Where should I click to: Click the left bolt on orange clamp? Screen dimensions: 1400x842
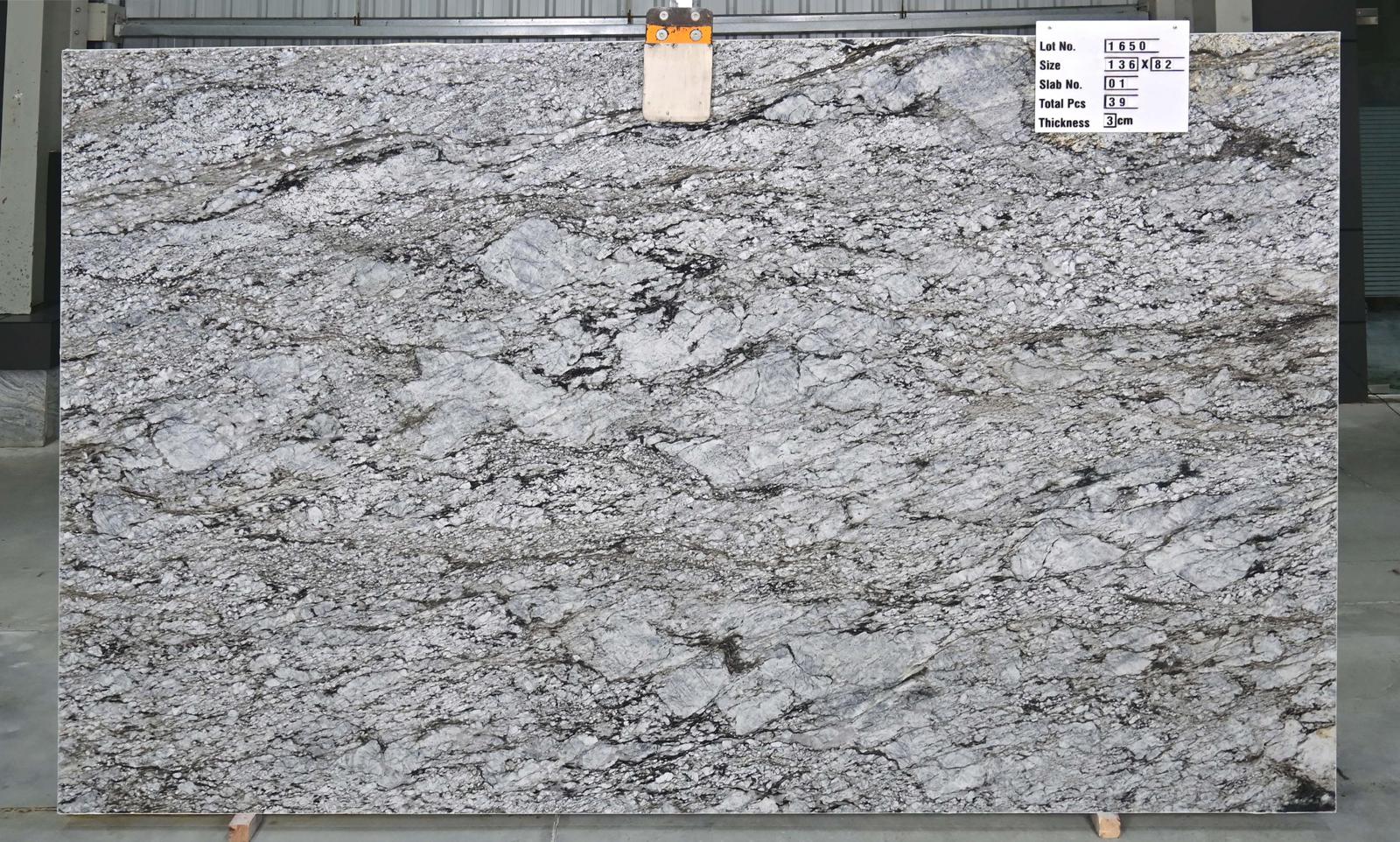(662, 34)
